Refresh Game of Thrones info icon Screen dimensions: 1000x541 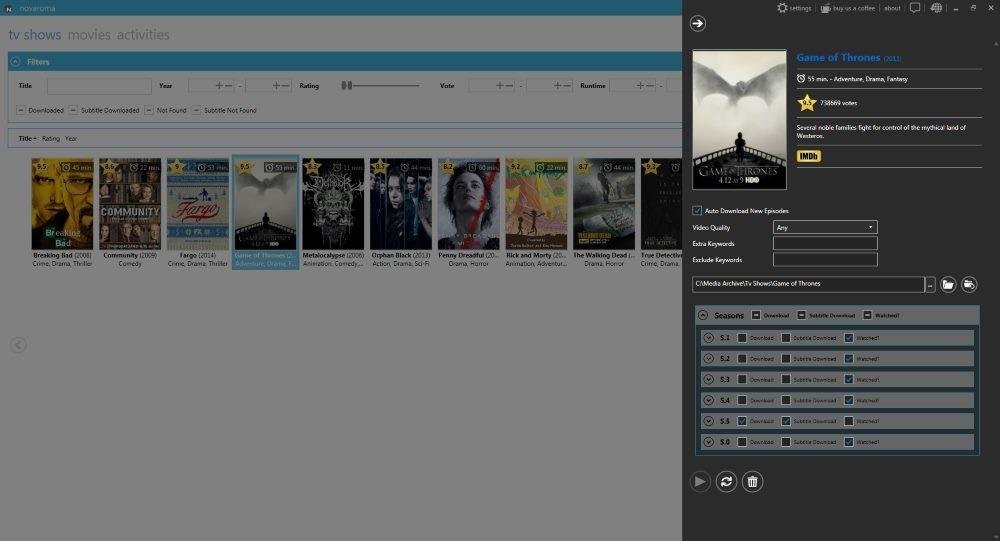pyautogui.click(x=726, y=482)
